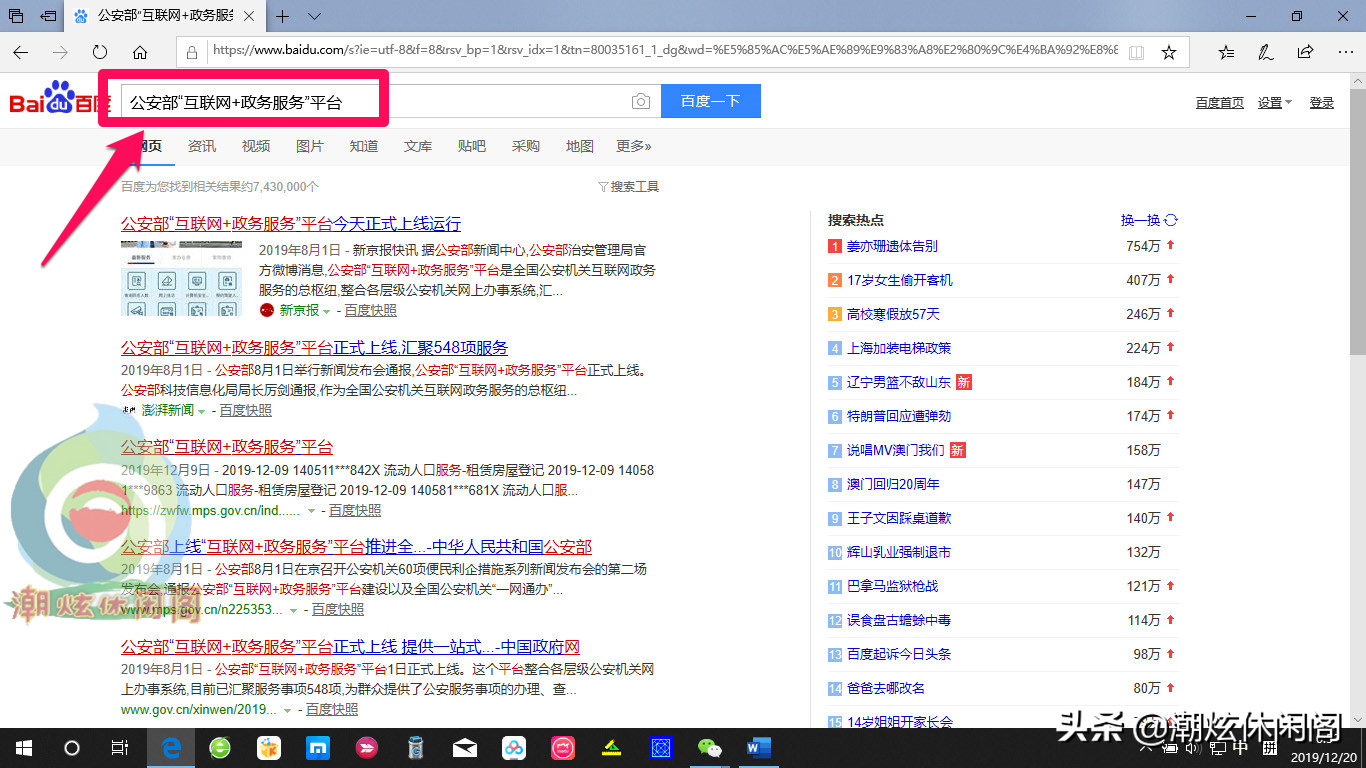
Task: Share this page
Action: coord(1305,52)
